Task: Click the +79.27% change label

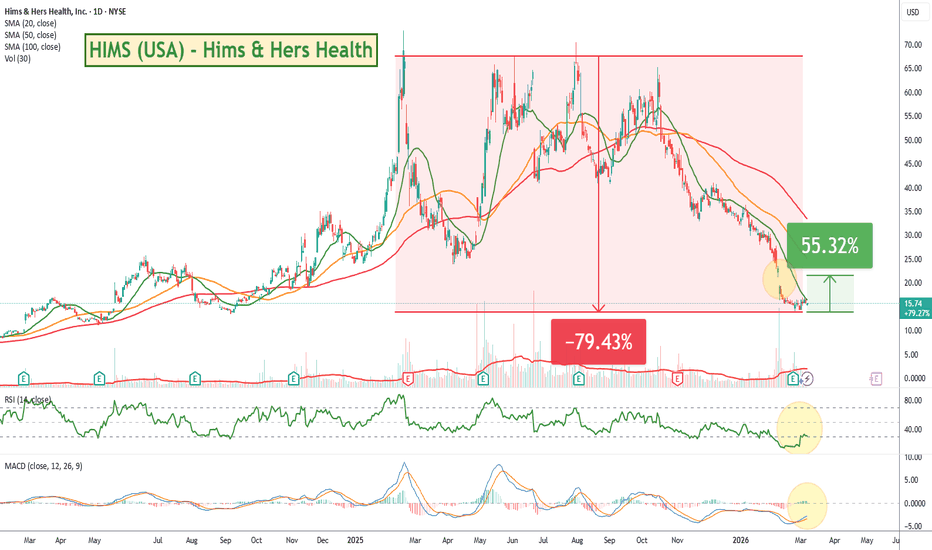Action: [916, 313]
